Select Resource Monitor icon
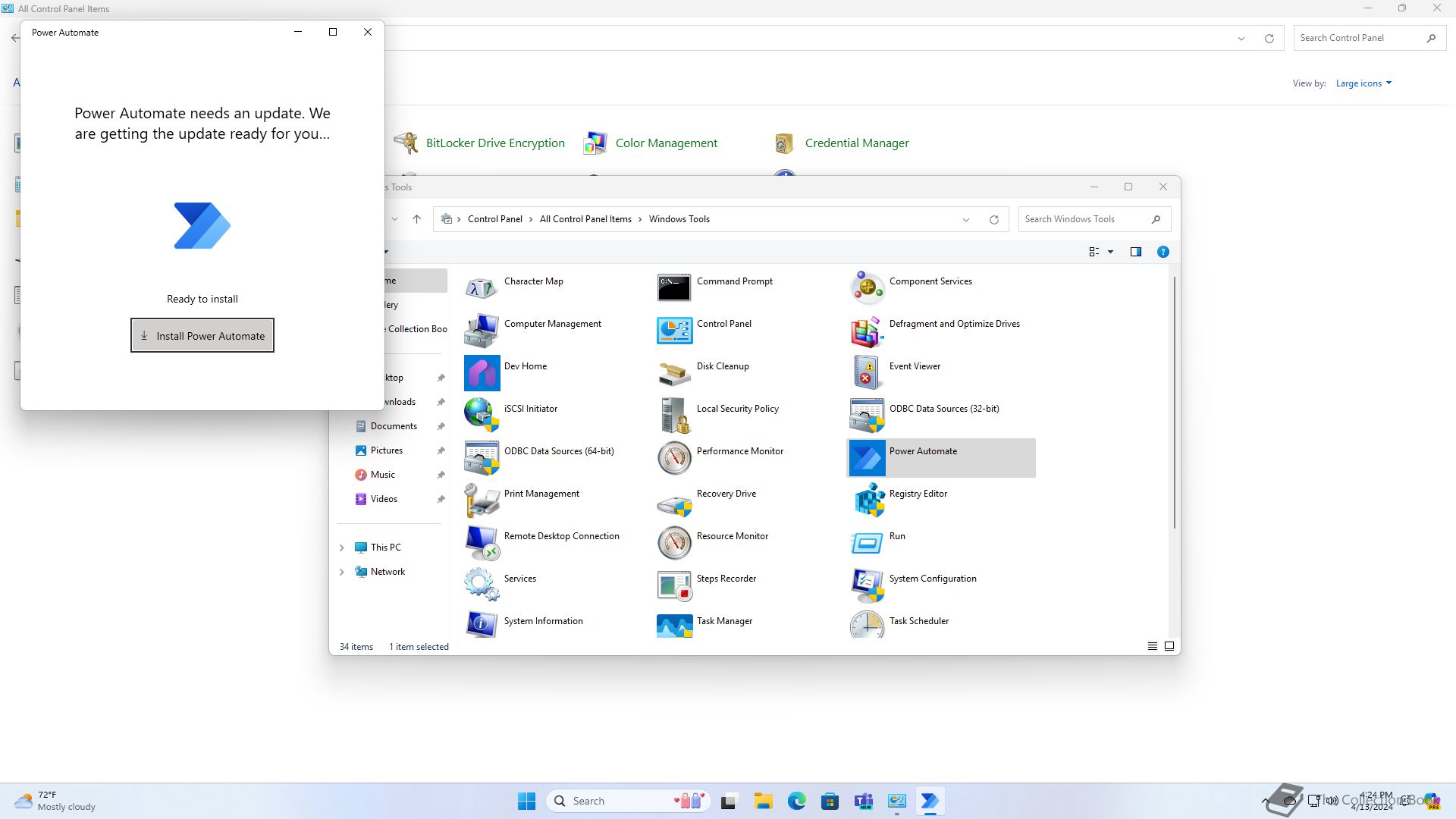 pyautogui.click(x=674, y=542)
